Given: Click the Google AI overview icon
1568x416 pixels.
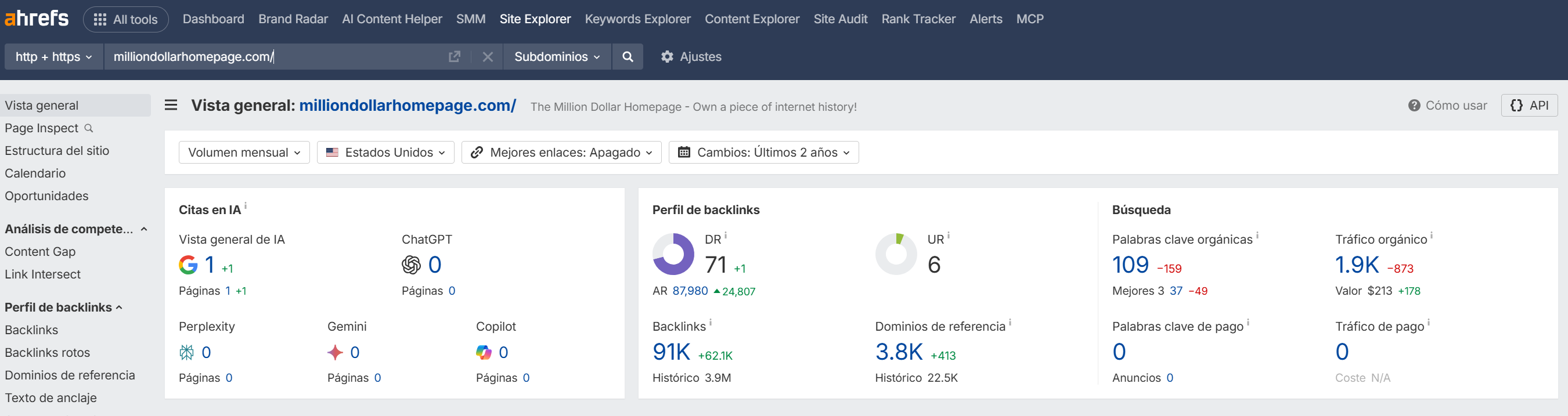Looking at the screenshot, I should click(188, 265).
